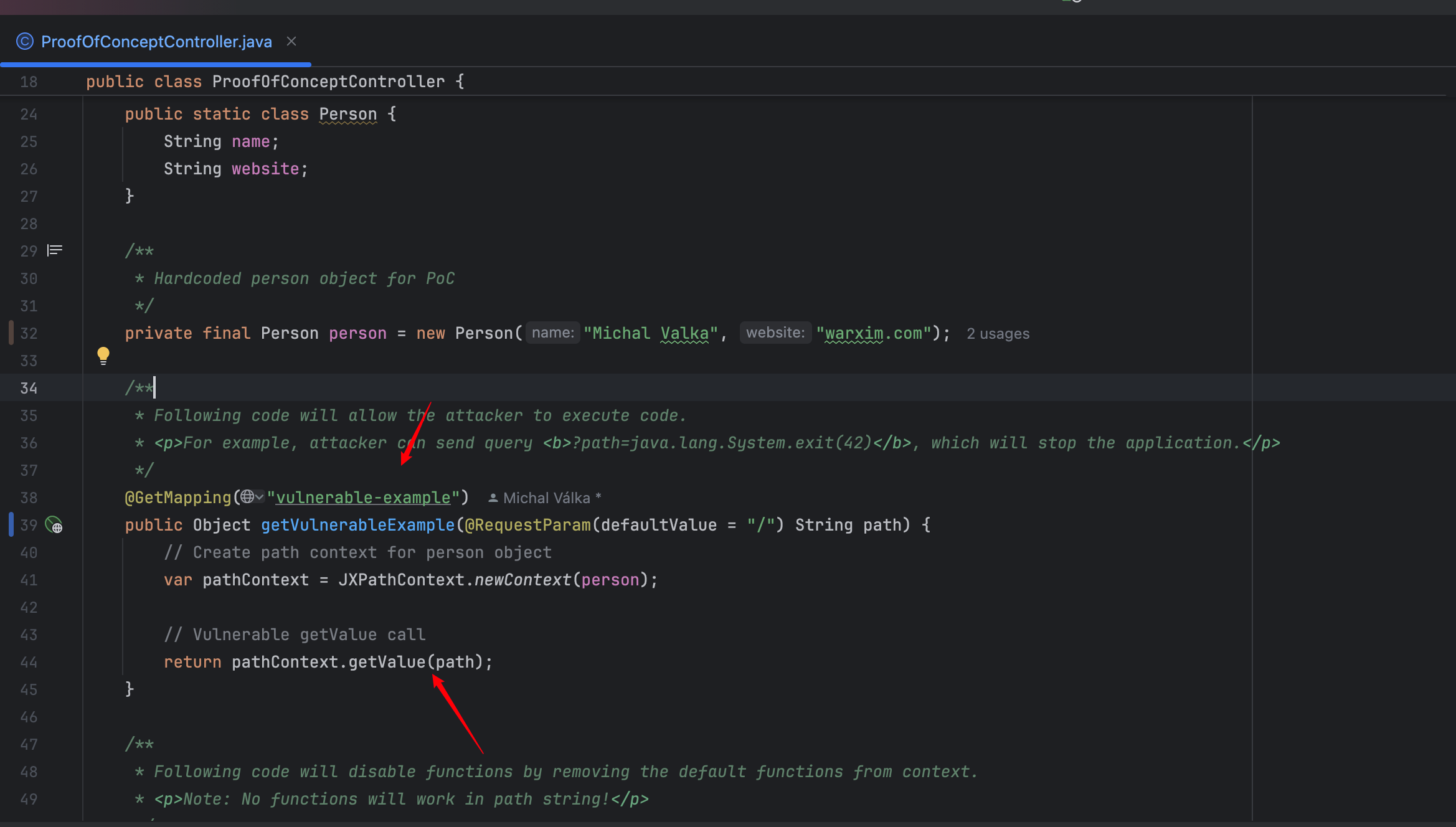
Task: Toggle rendered doc view icon at line 29
Action: tap(55, 250)
